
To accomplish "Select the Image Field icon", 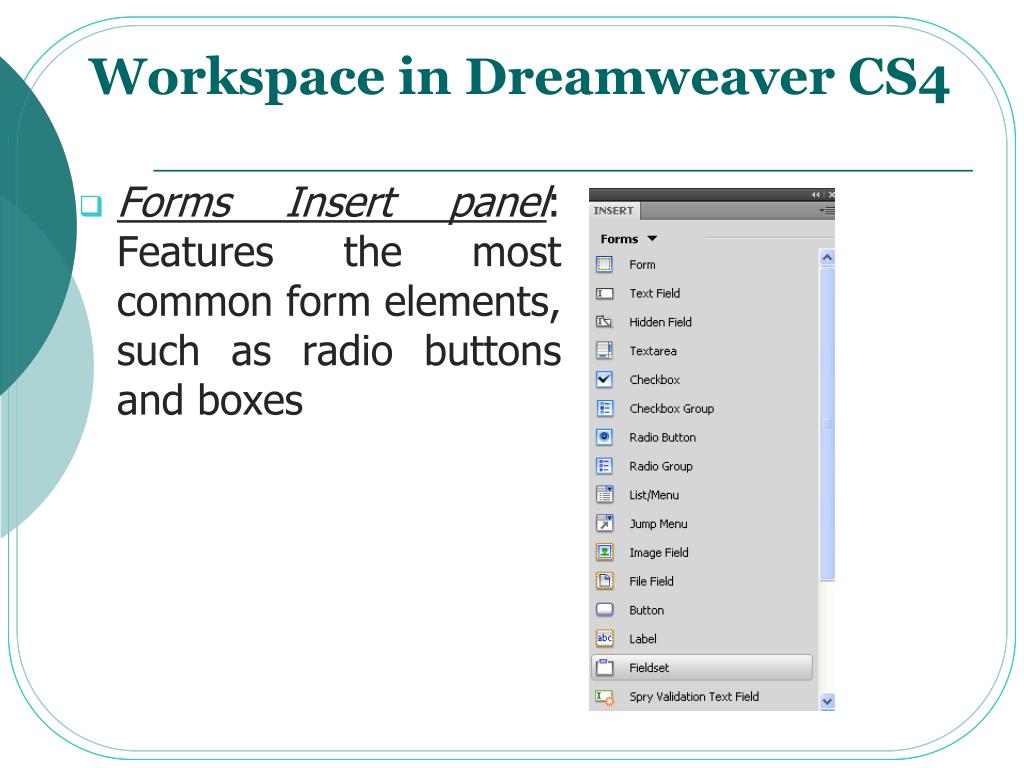I will coord(605,552).
